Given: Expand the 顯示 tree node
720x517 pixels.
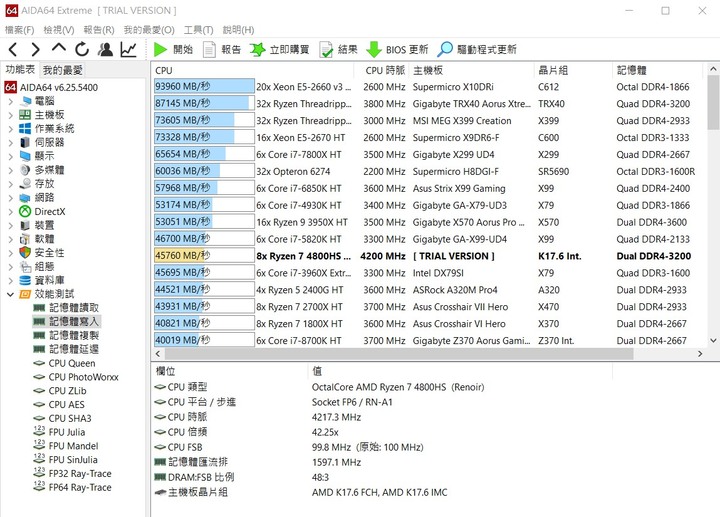Looking at the screenshot, I should 11,156.
